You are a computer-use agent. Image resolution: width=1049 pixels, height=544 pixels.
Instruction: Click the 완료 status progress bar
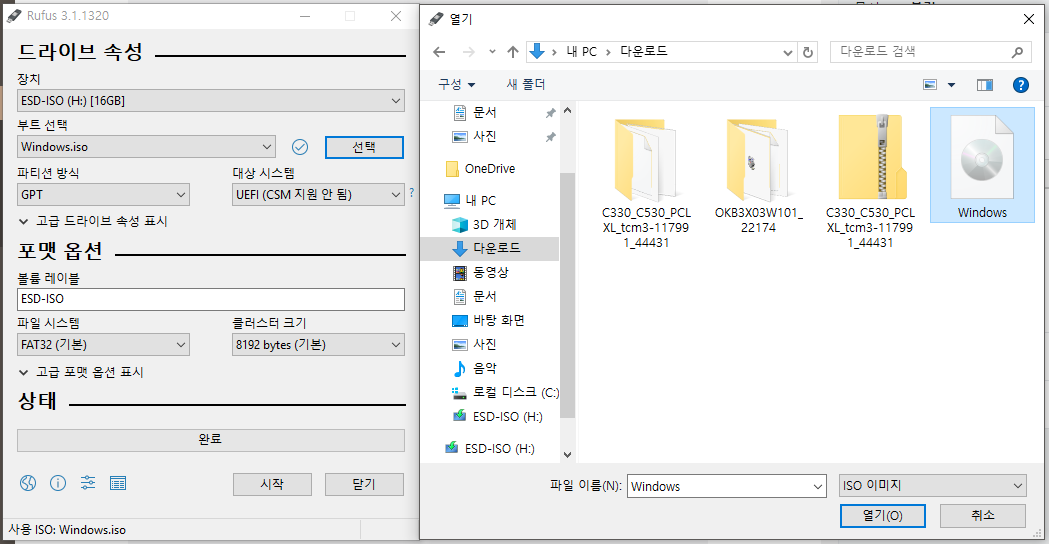click(x=211, y=440)
